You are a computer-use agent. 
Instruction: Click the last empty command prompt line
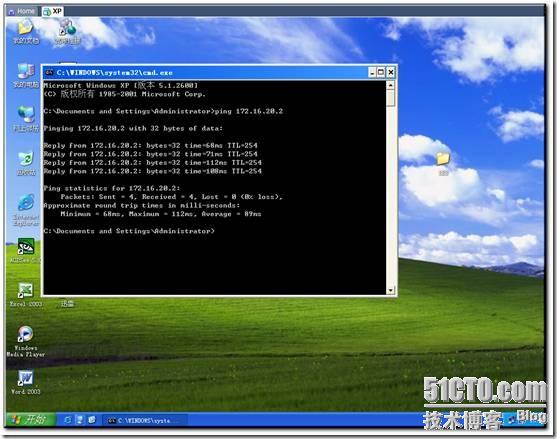click(x=129, y=231)
